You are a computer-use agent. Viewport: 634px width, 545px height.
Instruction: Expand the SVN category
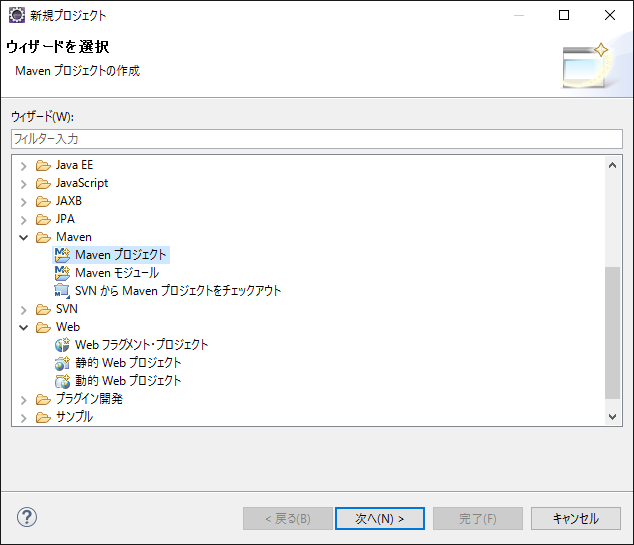pos(24,310)
